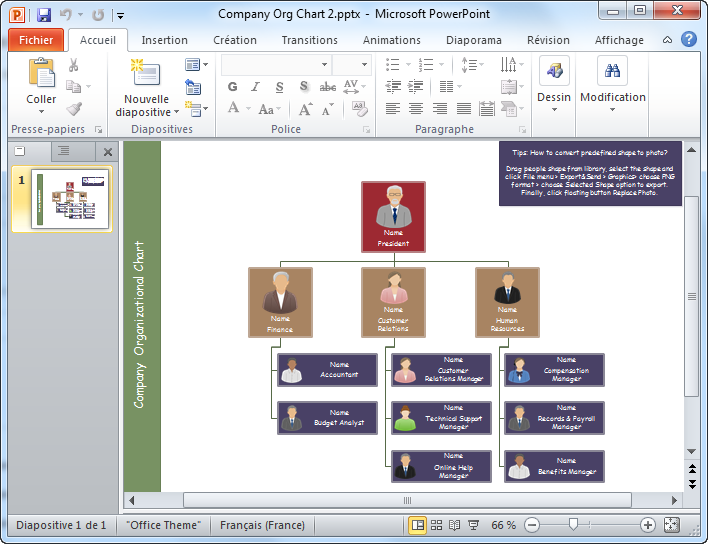Click the next slide double arrow button
This screenshot has height=544, width=708.
(x=692, y=484)
